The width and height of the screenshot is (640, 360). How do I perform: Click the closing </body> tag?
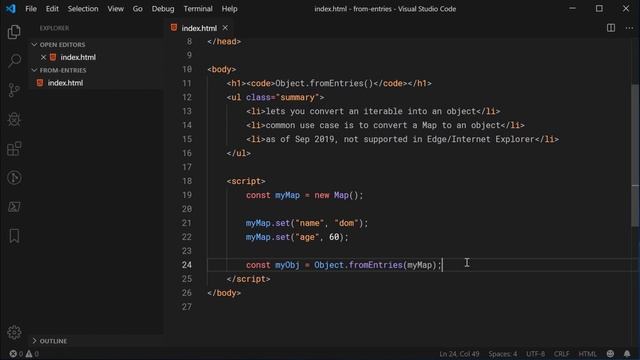(224, 293)
